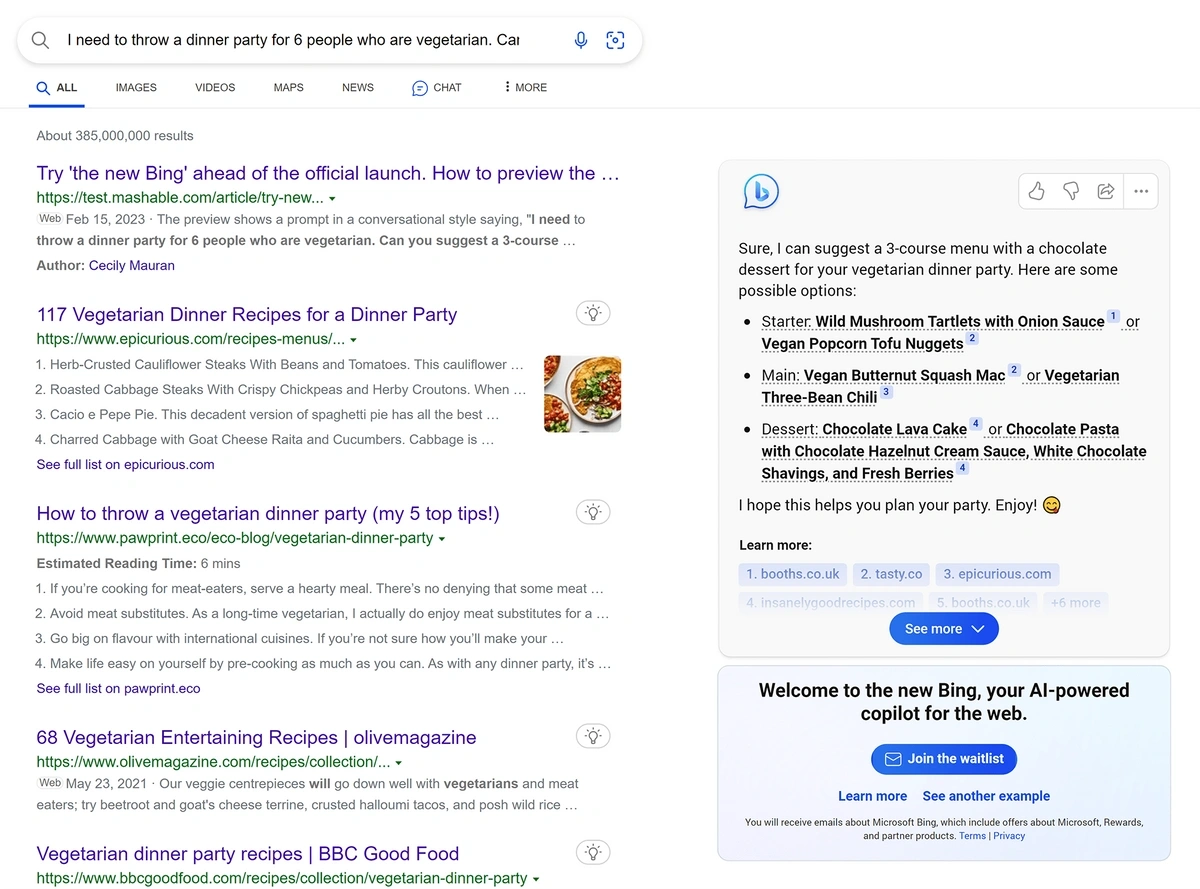Viewport: 1200px width, 889px height.
Task: Start voice search with microphone icon
Action: (x=581, y=40)
